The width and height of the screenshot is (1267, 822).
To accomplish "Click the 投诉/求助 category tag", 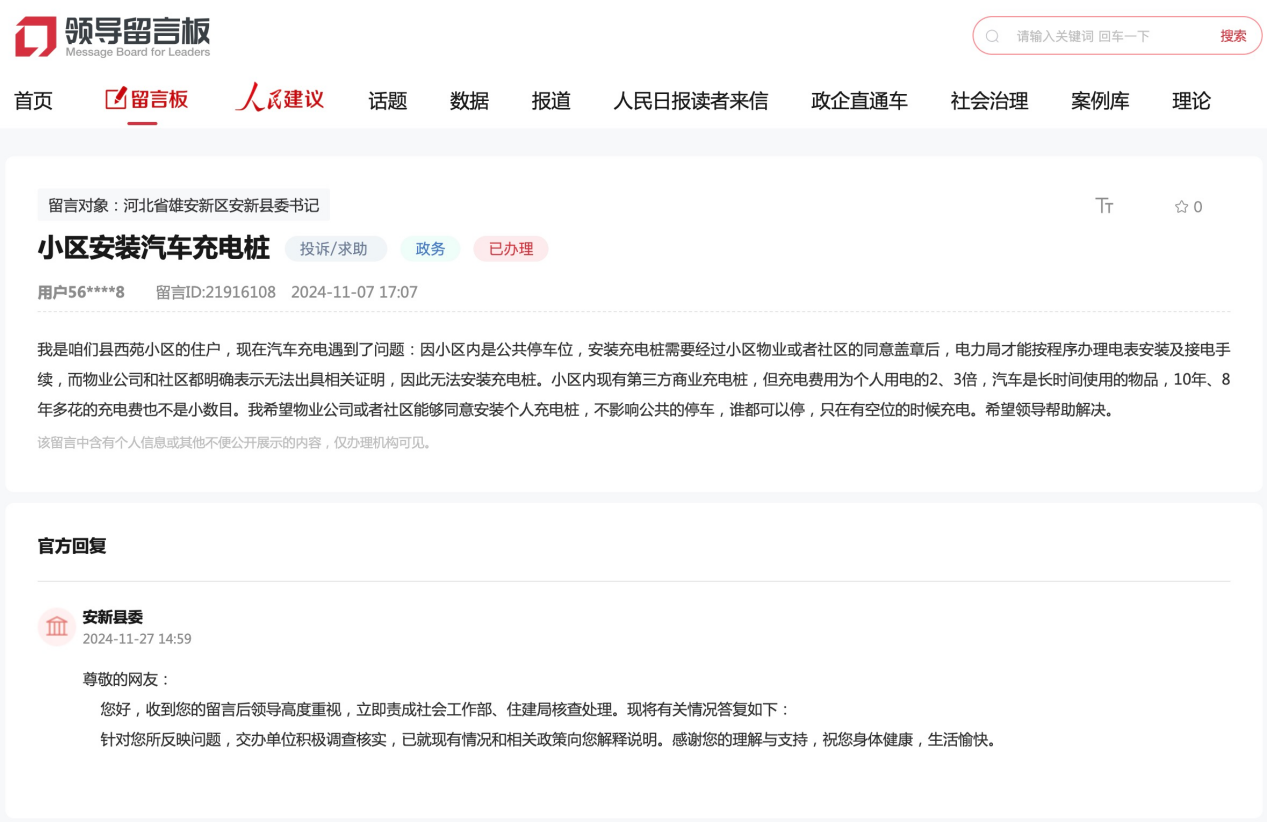I will tap(334, 249).
